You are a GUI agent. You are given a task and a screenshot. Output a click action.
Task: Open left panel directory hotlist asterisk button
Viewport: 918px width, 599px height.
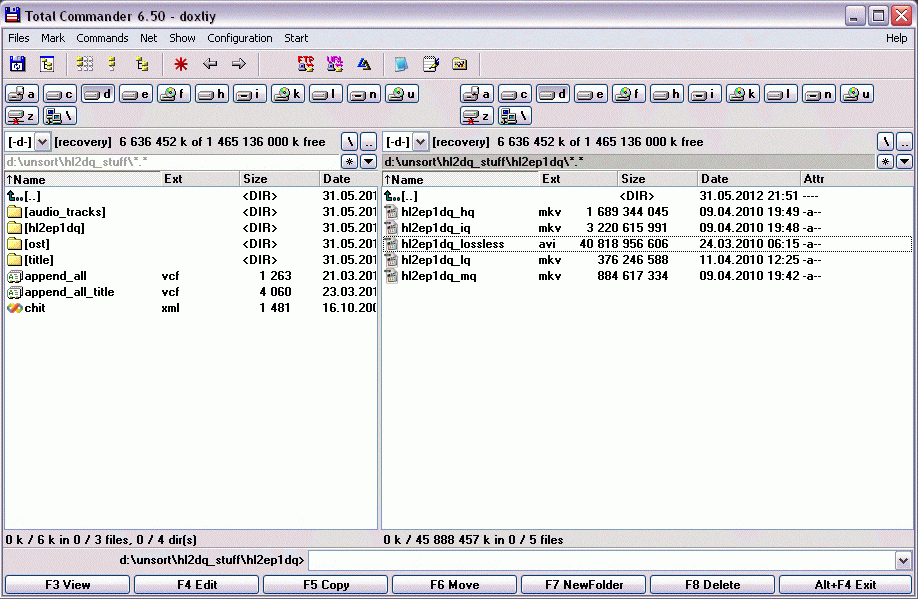coord(350,162)
